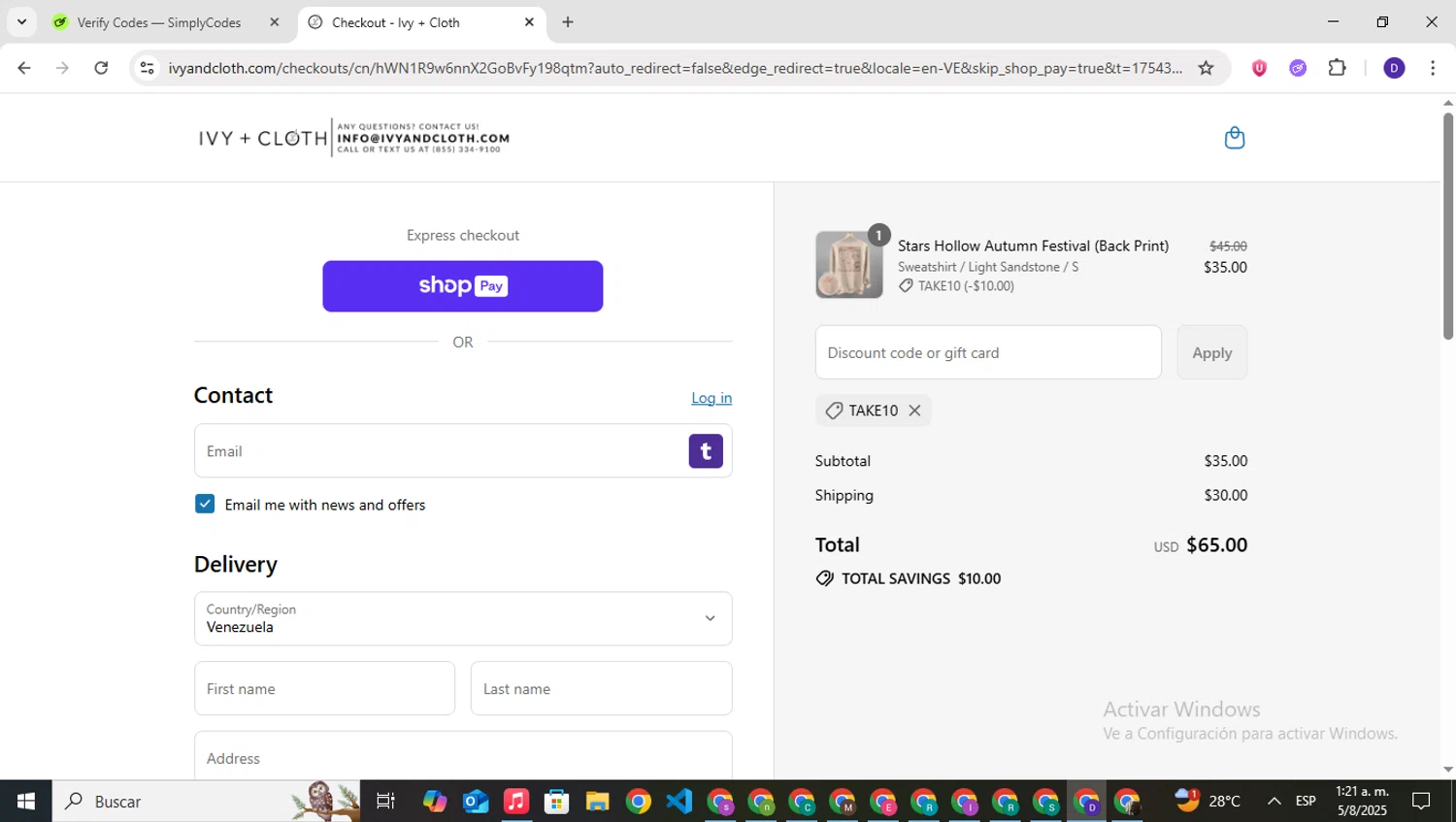
Task: Expand the Country/Region dropdown
Action: point(463,619)
